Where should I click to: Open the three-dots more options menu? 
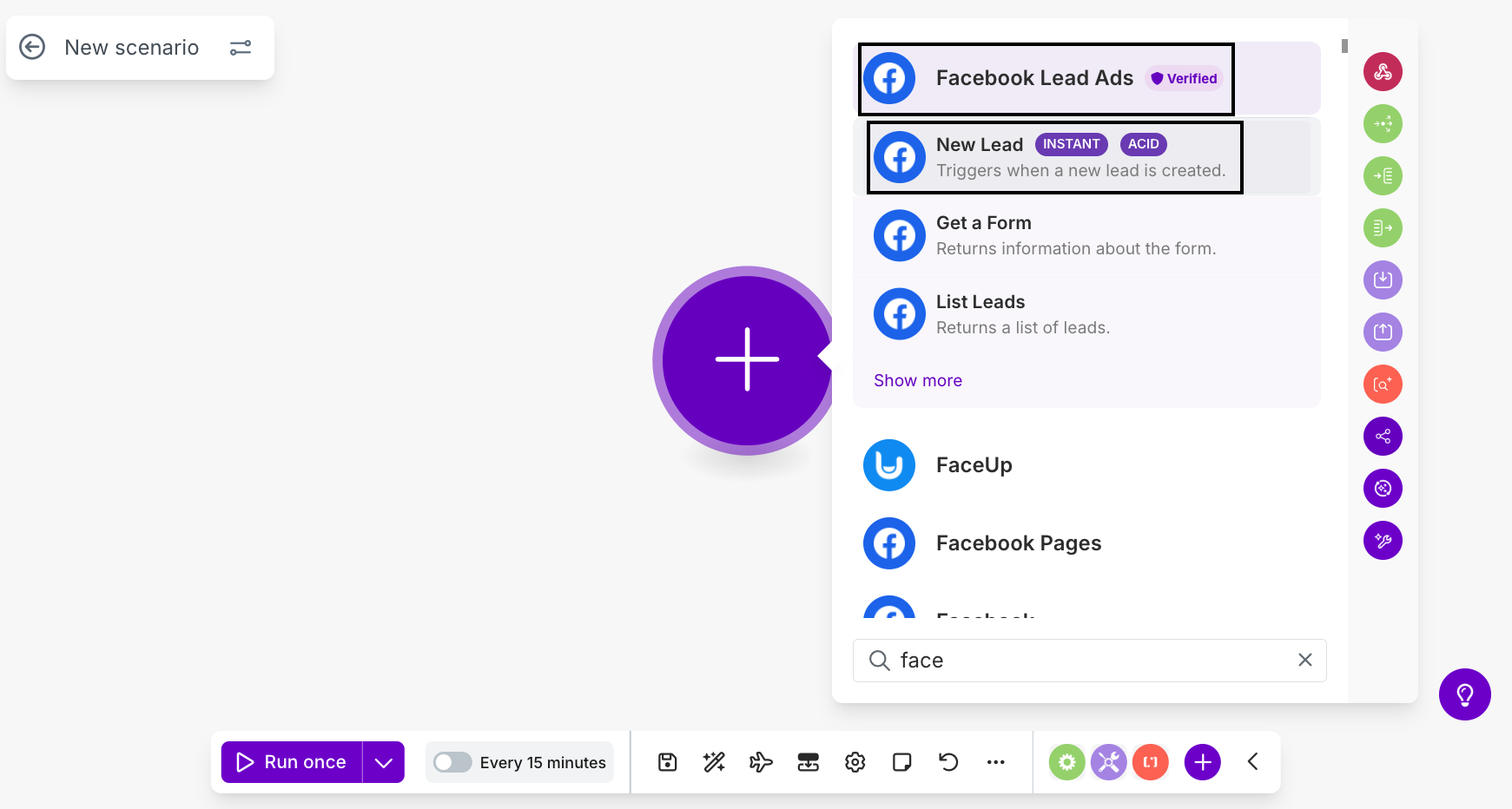click(x=995, y=762)
